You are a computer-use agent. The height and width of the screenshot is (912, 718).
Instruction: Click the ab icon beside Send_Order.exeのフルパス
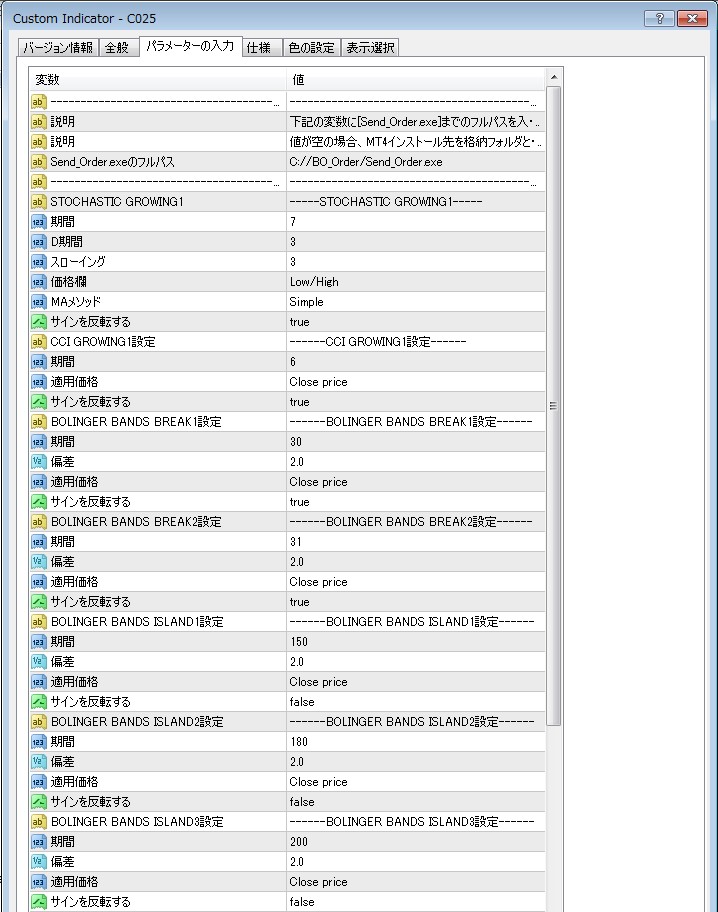38,162
